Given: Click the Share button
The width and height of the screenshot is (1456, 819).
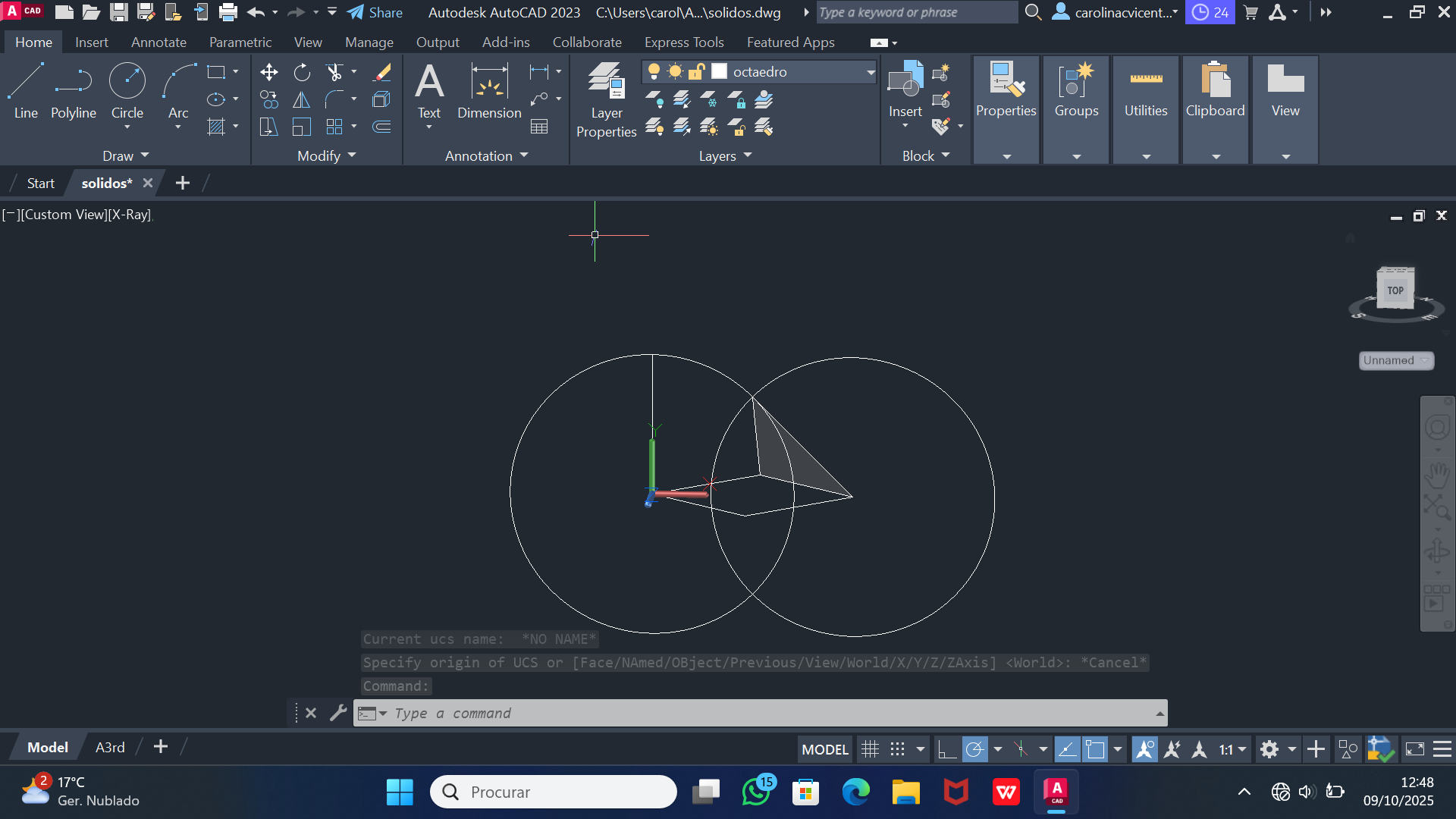Looking at the screenshot, I should click(x=375, y=12).
